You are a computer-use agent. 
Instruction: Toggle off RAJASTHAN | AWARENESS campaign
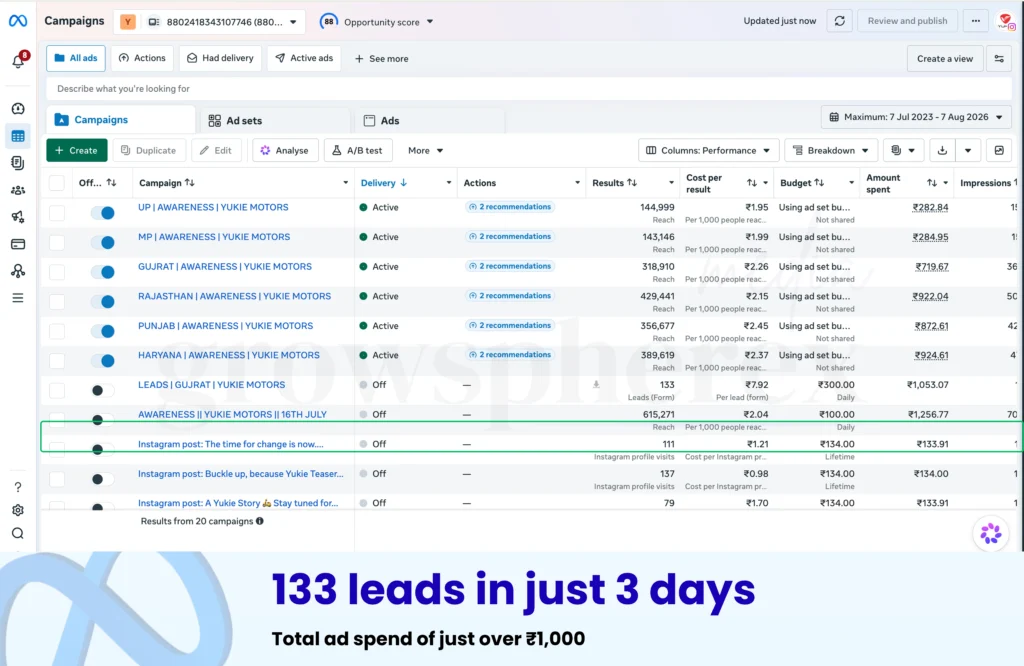[x=103, y=302]
